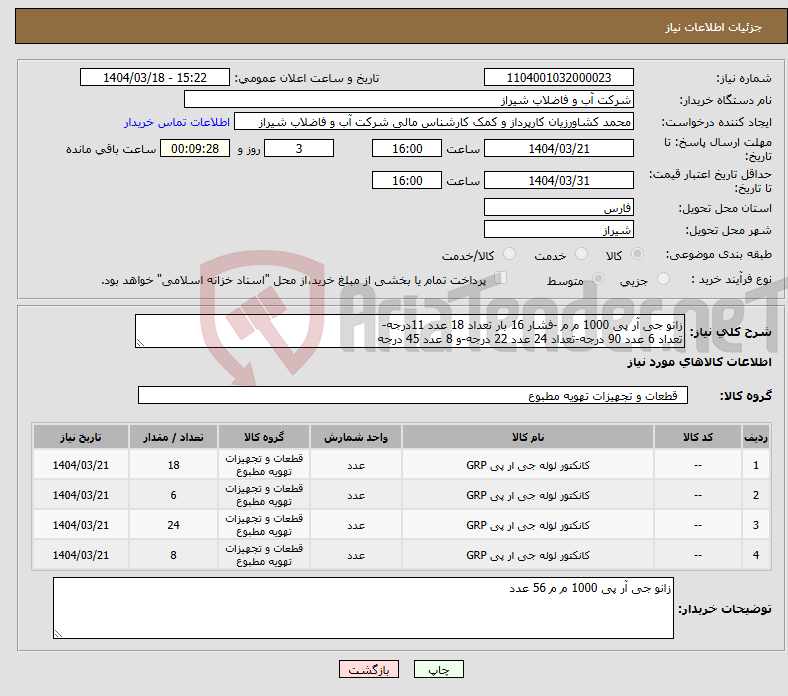788x696 pixels.
Task: Select the کالا radio button
Action: (637, 254)
